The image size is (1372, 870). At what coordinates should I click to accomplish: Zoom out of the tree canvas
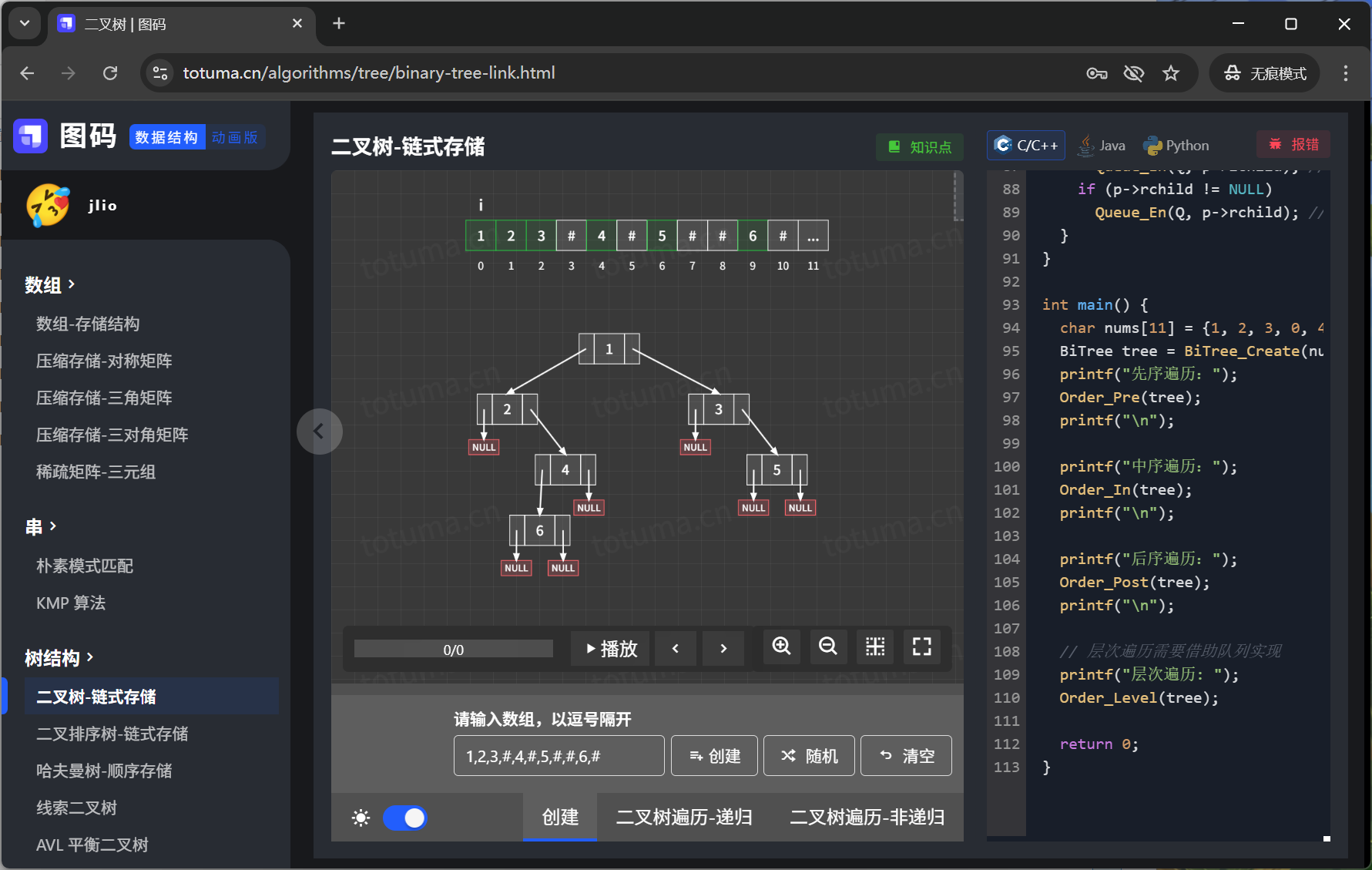tap(828, 647)
